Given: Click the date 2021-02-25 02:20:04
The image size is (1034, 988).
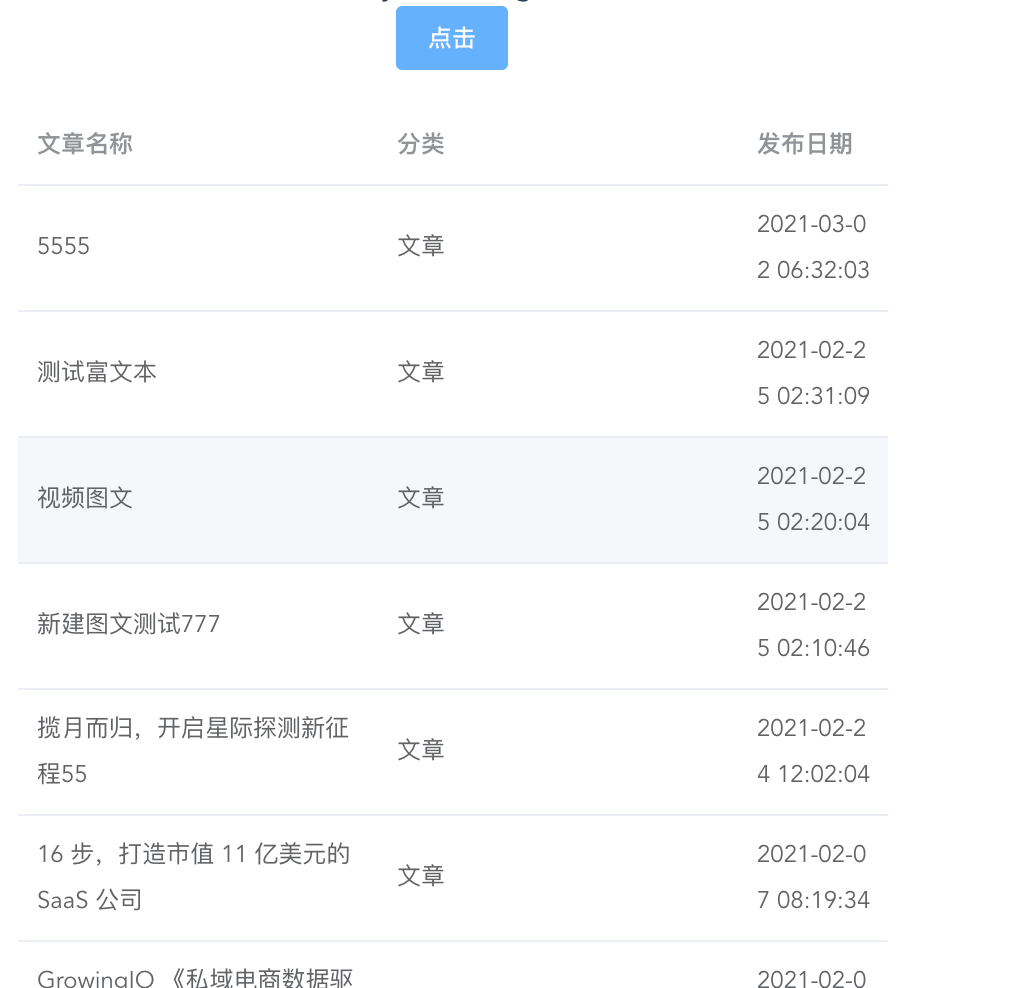Looking at the screenshot, I should coord(813,499).
